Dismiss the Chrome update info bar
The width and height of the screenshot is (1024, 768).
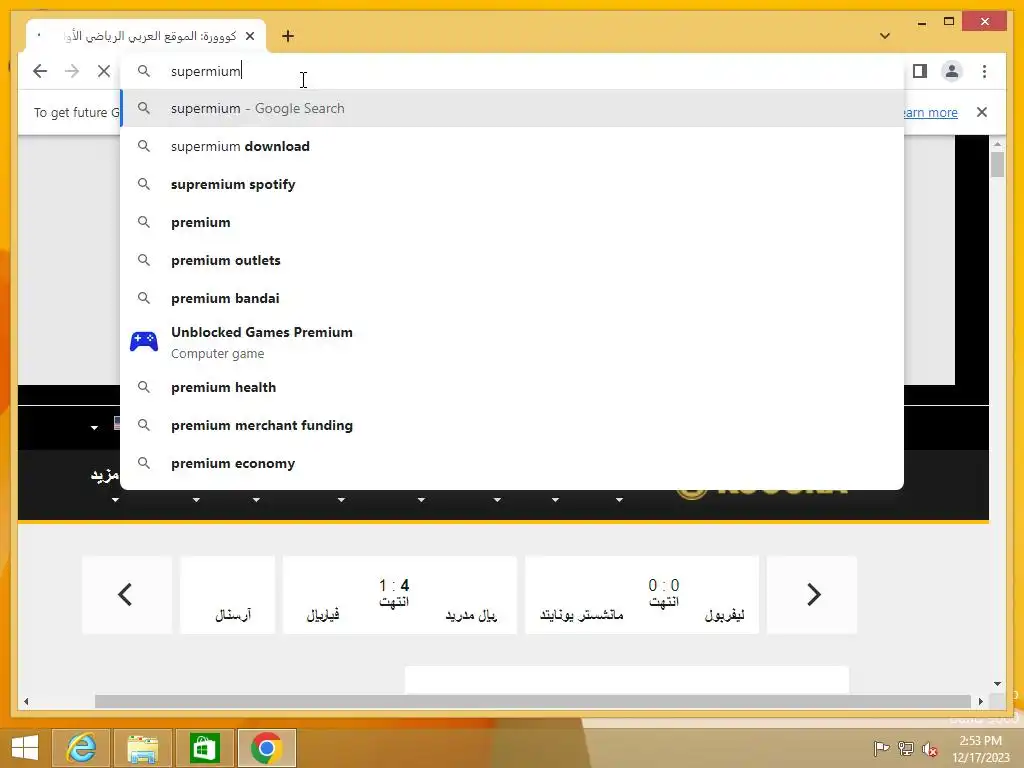tap(982, 112)
